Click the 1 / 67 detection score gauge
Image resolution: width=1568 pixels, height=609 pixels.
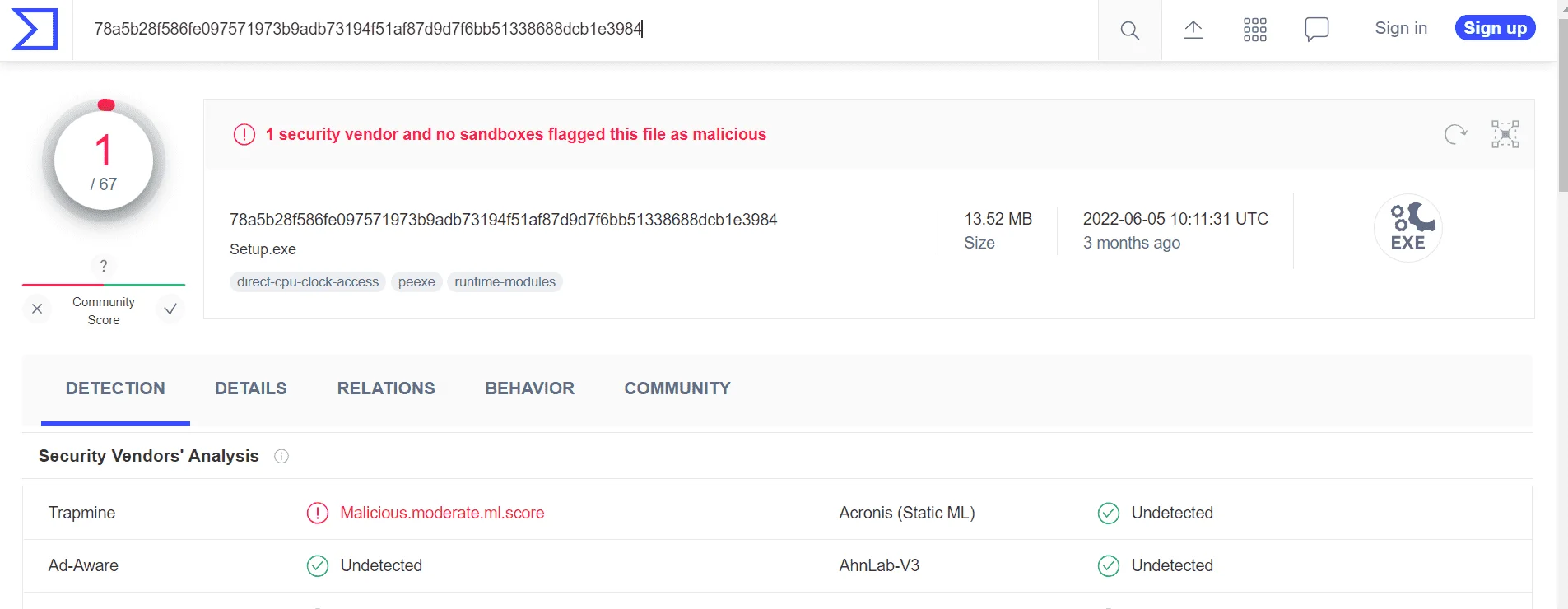pyautogui.click(x=104, y=161)
